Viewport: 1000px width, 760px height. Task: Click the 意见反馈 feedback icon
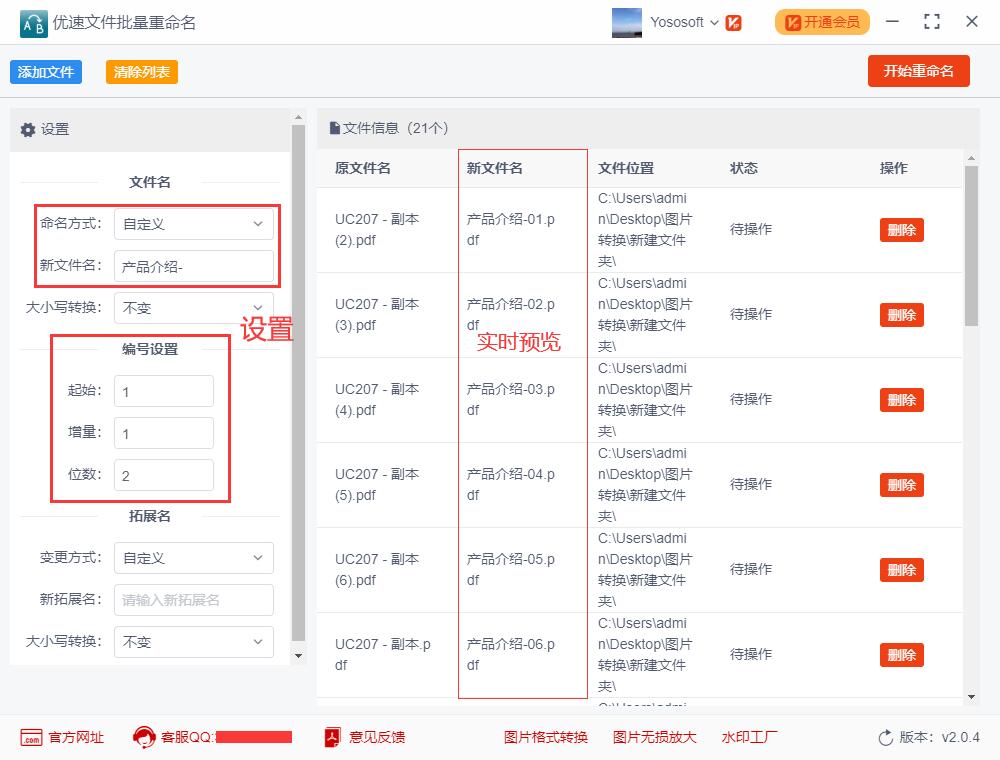(x=333, y=738)
